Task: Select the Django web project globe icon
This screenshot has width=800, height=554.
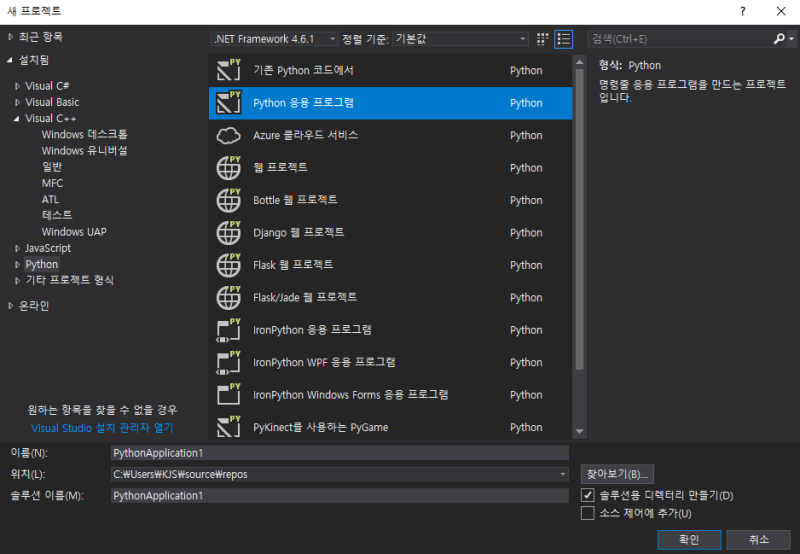Action: [229, 233]
